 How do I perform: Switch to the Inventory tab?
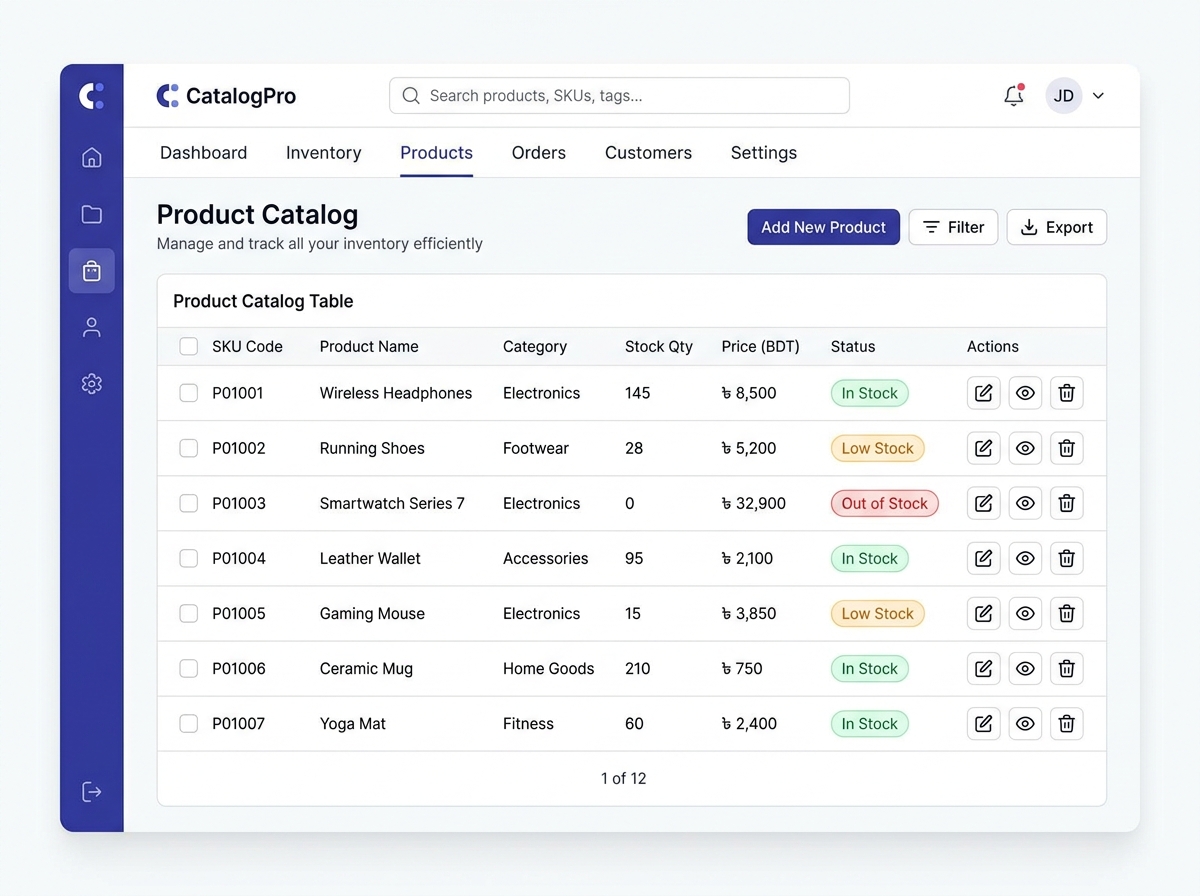pyautogui.click(x=323, y=153)
